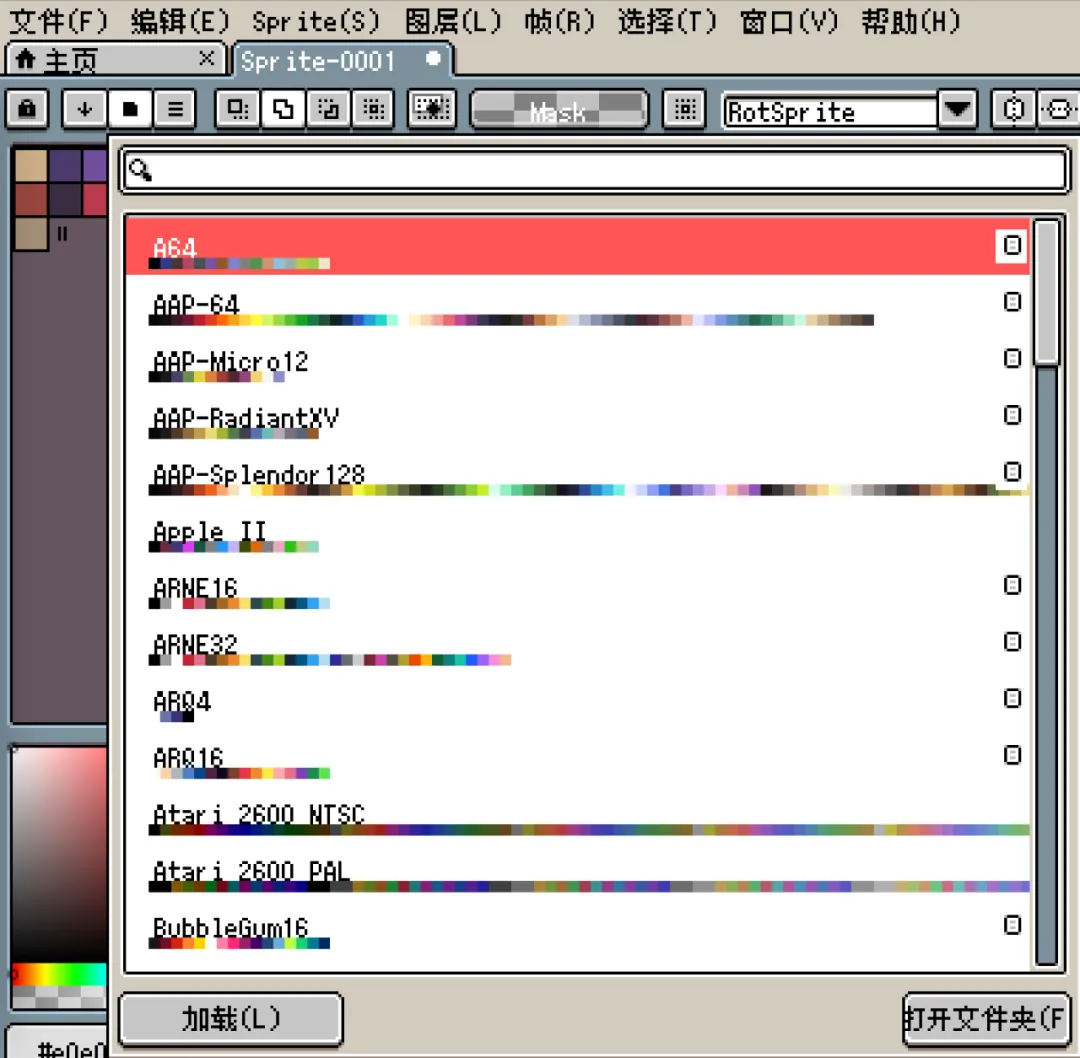The height and width of the screenshot is (1058, 1080).
Task: Select the Atari 2600 NTSC palette
Action: 577,813
